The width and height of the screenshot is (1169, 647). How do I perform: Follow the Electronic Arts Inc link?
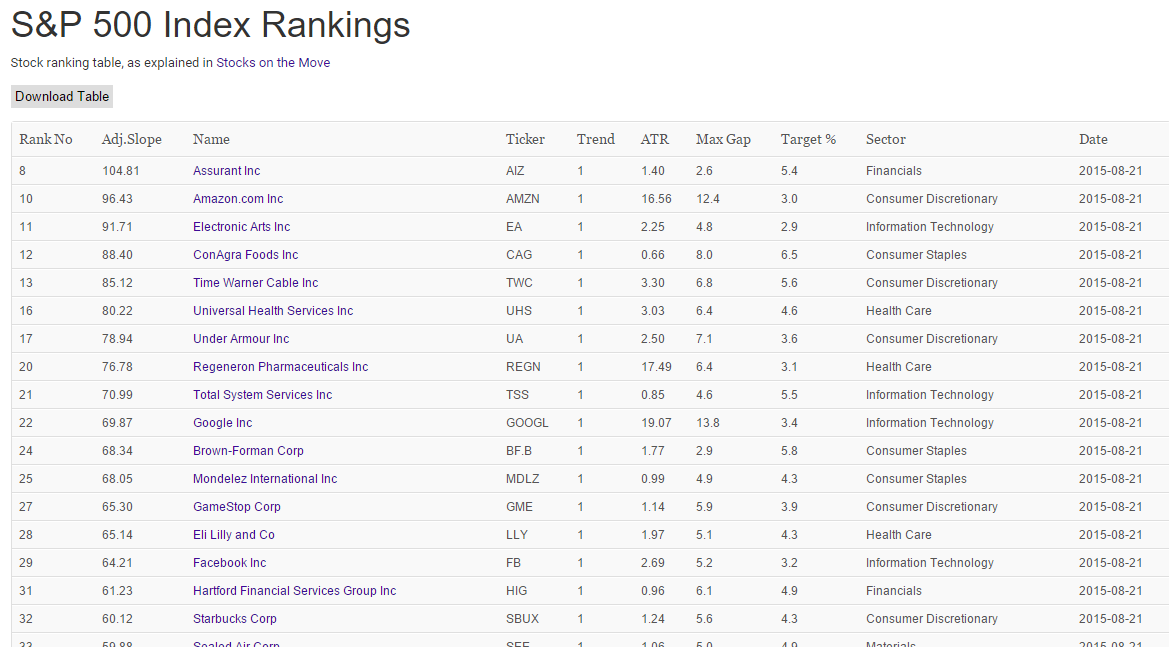click(242, 227)
